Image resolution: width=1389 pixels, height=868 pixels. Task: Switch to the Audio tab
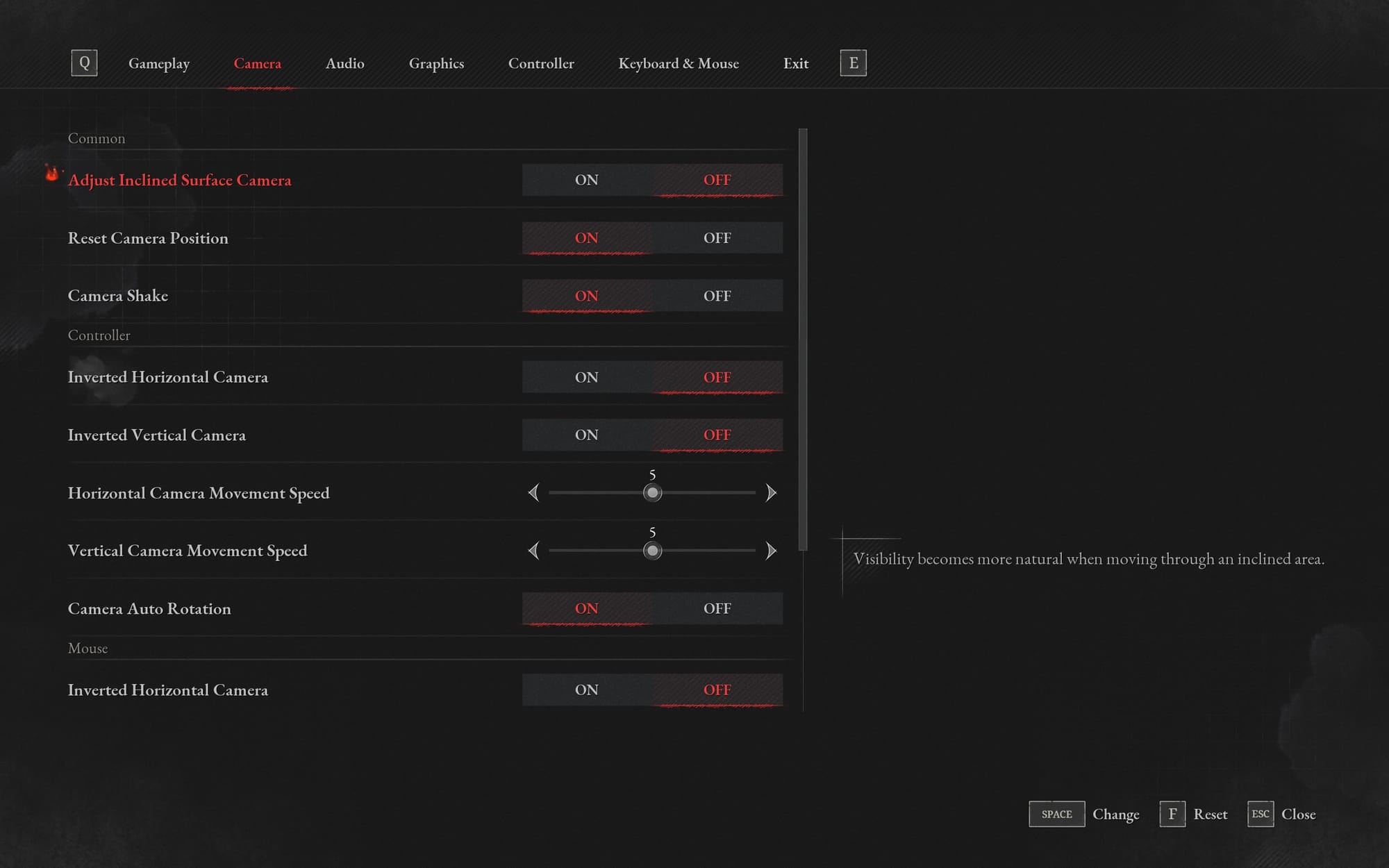pos(345,63)
